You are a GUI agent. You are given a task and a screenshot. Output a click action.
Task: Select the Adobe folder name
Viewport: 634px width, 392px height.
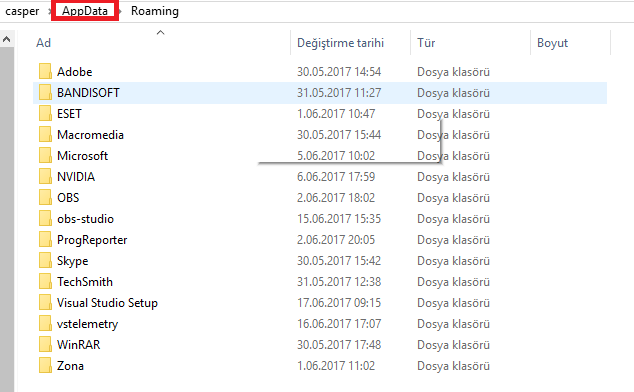point(74,72)
